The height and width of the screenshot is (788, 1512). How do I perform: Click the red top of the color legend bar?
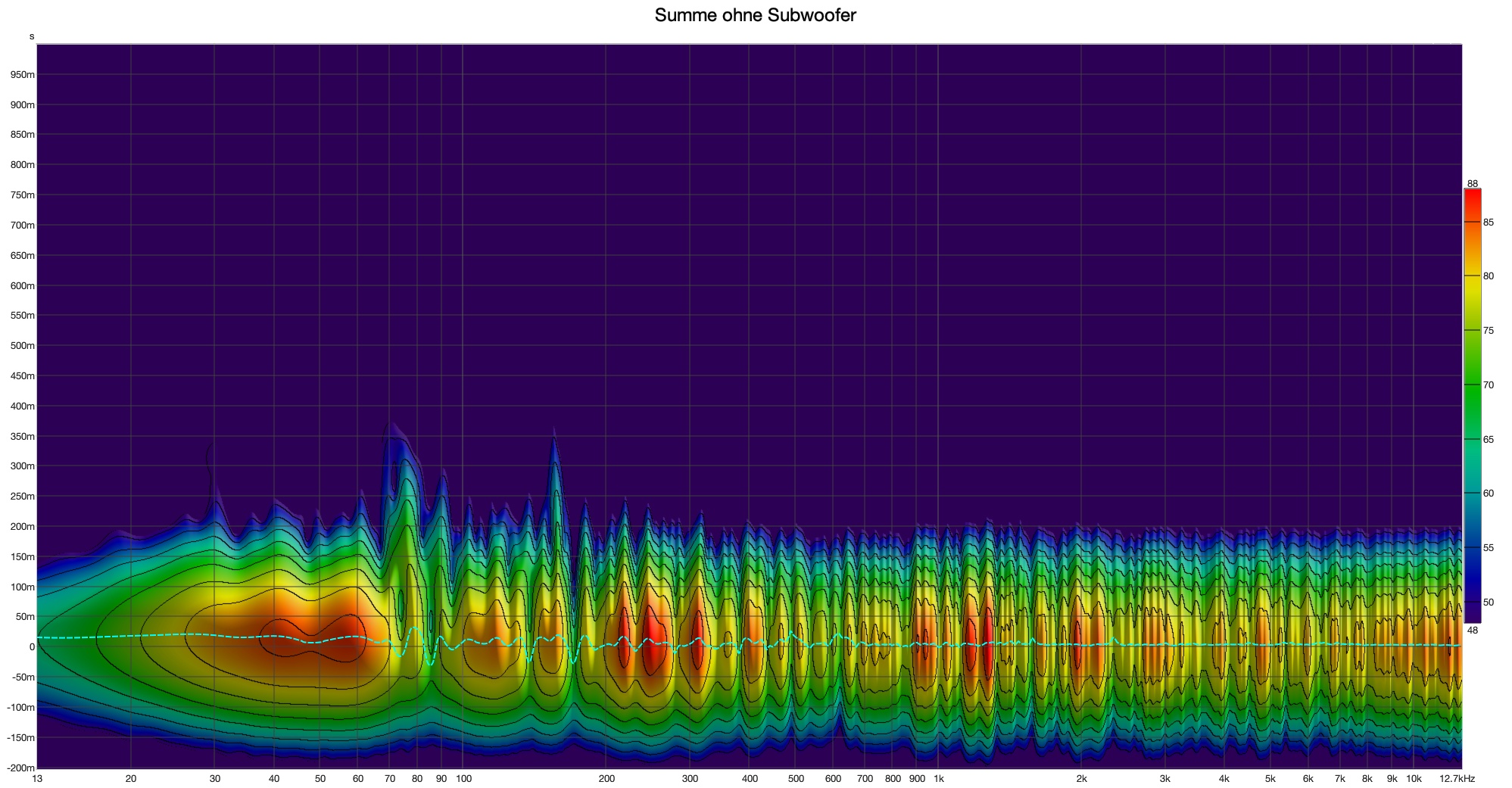click(x=1472, y=195)
